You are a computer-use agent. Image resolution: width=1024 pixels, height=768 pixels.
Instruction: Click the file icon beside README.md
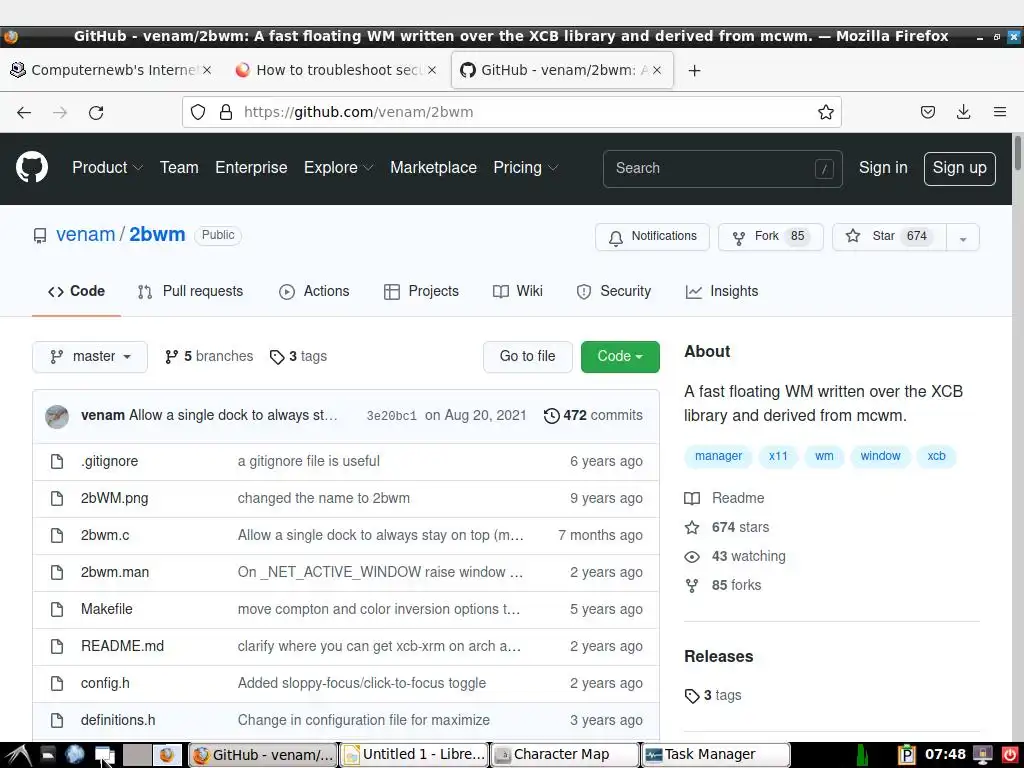(x=57, y=647)
